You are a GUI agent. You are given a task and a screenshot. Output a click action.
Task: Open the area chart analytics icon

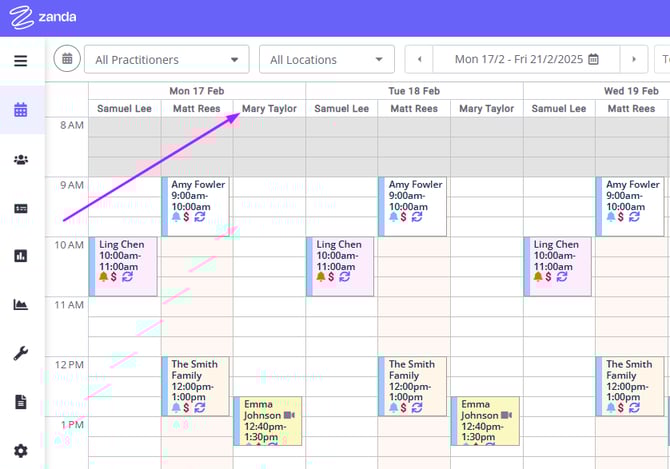(20, 305)
